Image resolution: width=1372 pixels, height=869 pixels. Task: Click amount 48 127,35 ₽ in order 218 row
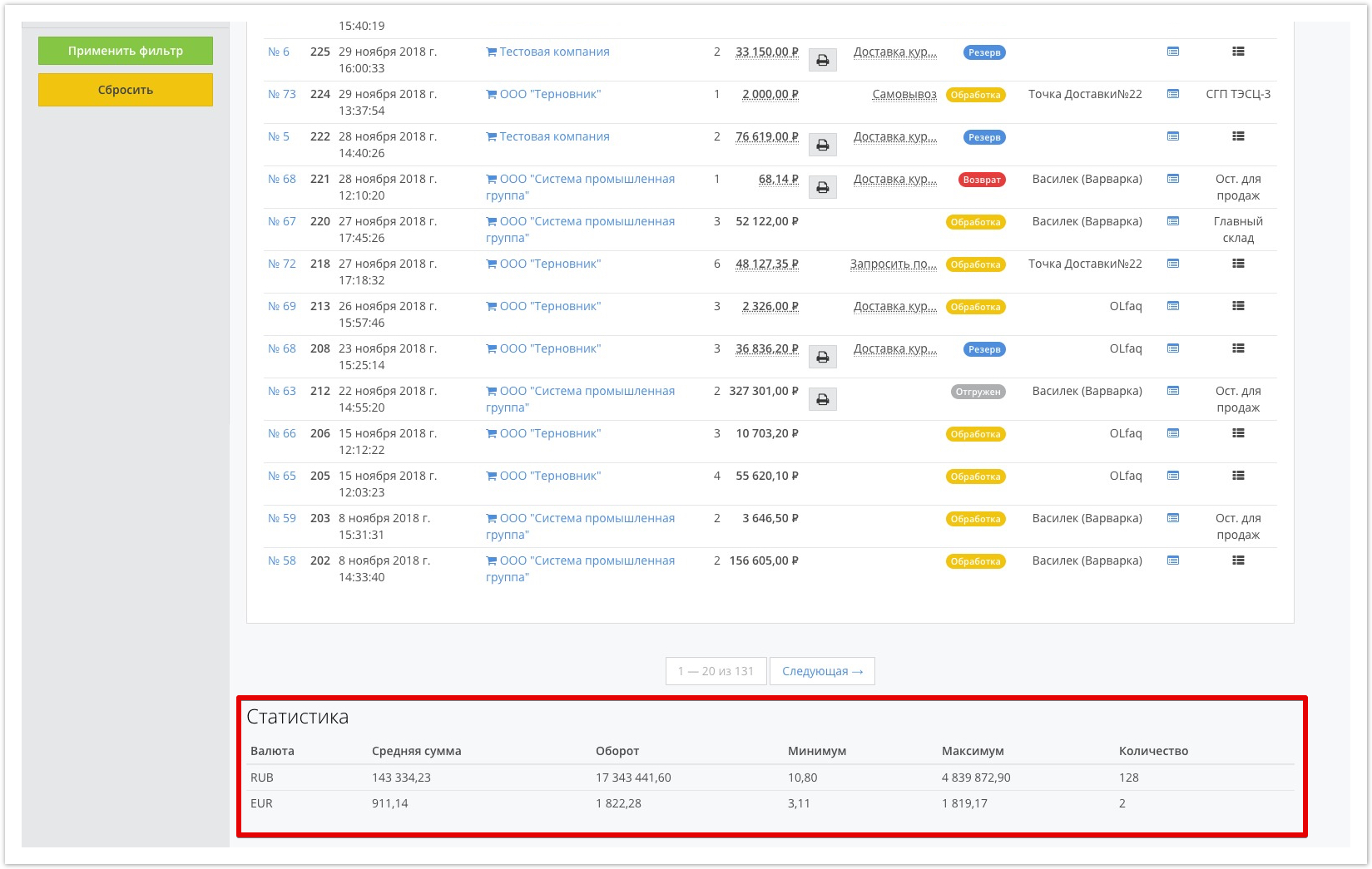coord(767,264)
